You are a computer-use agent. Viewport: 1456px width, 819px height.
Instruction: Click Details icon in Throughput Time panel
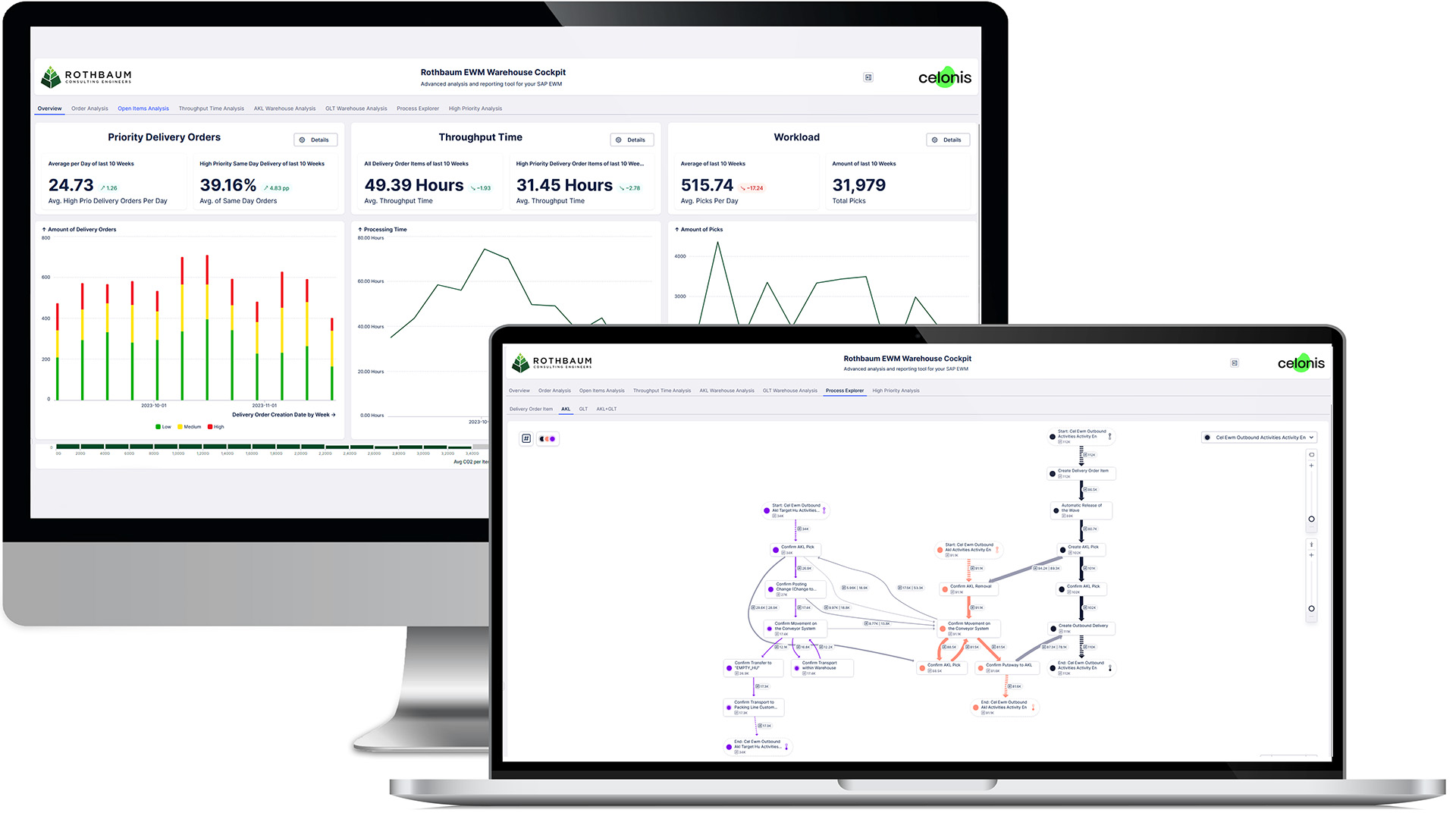[632, 138]
